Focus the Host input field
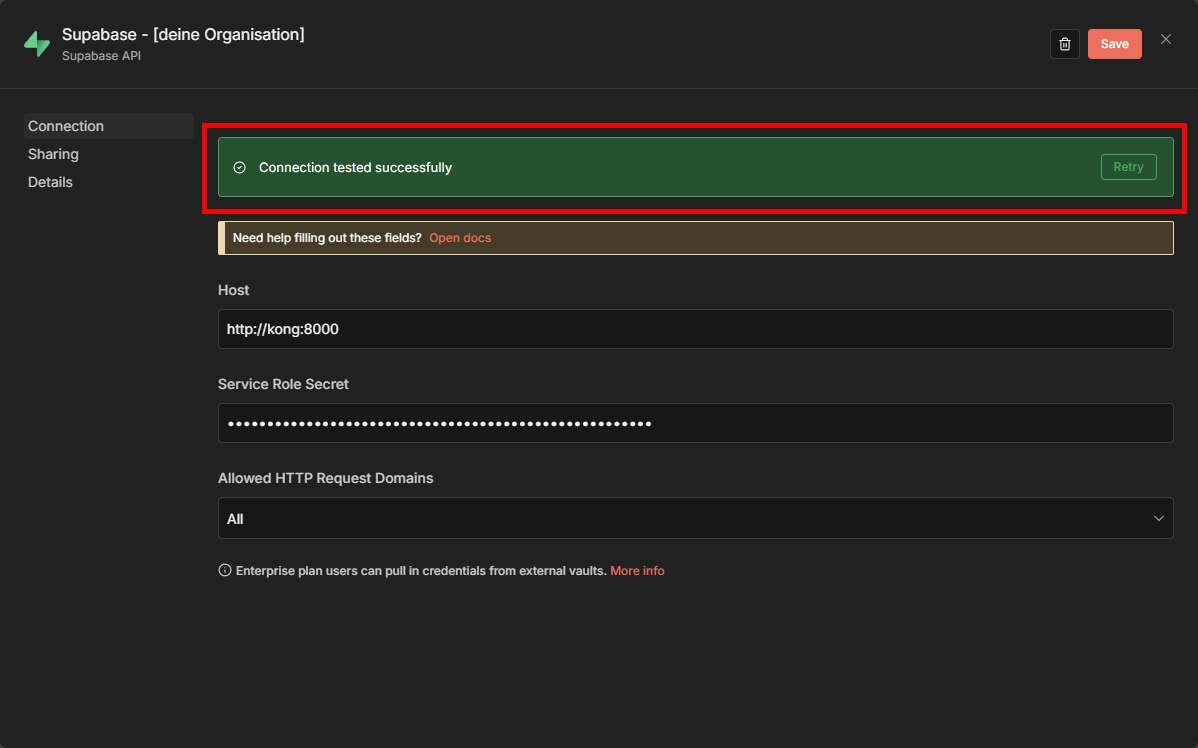Image resolution: width=1198 pixels, height=748 pixels. [695, 329]
